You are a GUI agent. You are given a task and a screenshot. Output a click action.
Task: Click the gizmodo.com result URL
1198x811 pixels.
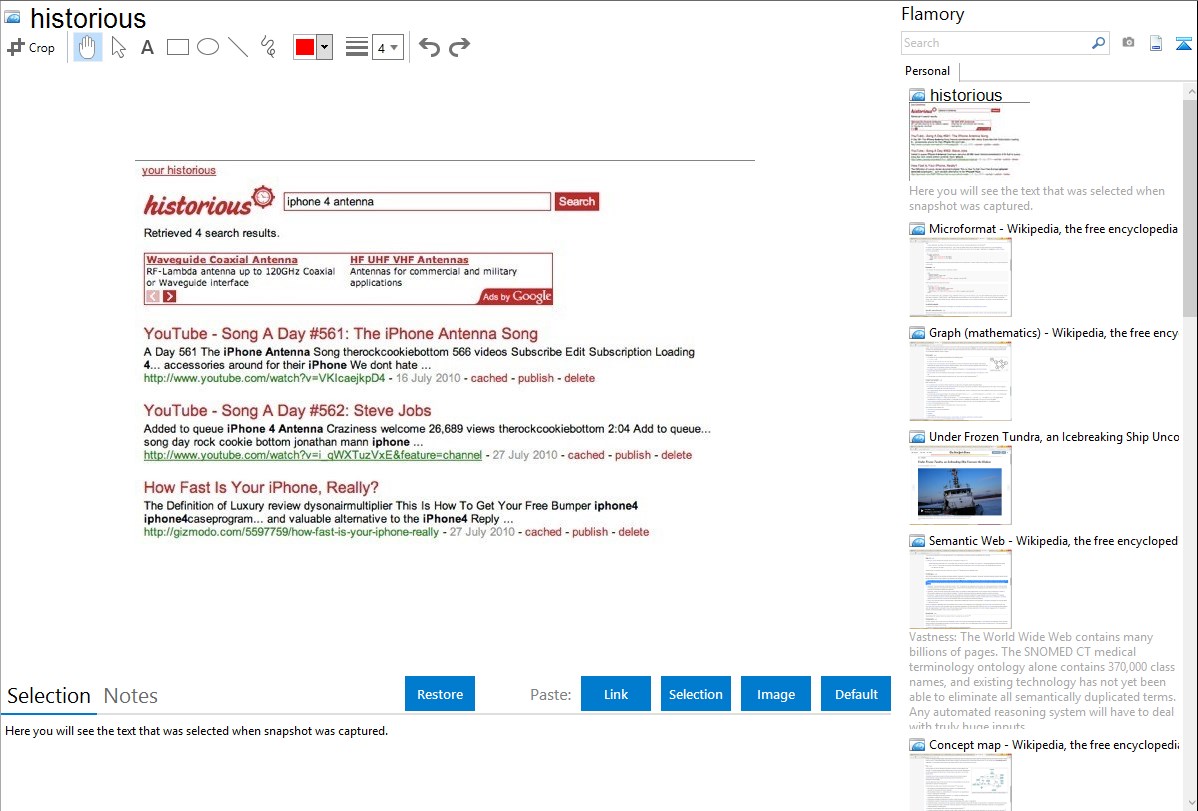[x=292, y=532]
